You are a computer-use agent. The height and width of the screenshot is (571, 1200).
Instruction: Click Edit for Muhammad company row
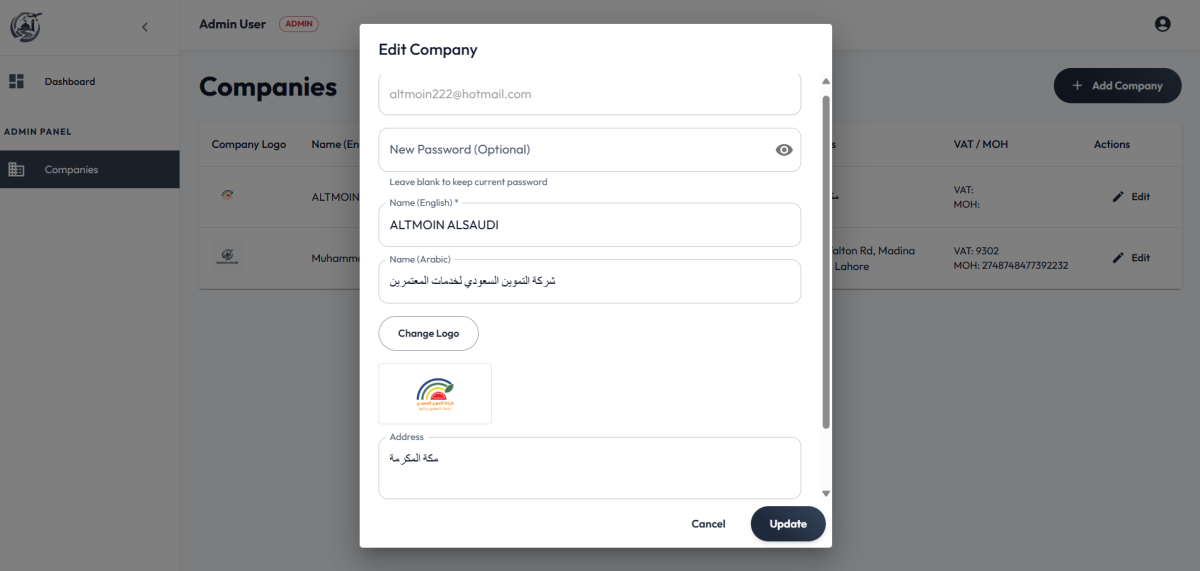[1131, 258]
